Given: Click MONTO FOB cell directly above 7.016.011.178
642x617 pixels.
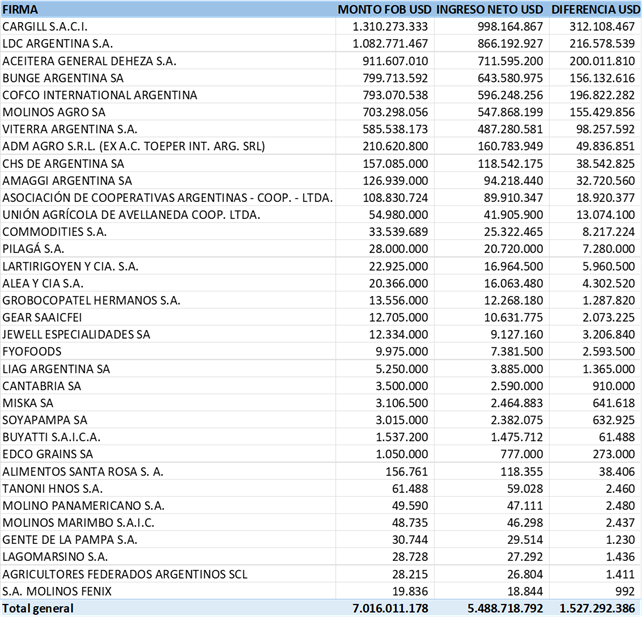Looking at the screenshot, I should coord(385,590).
